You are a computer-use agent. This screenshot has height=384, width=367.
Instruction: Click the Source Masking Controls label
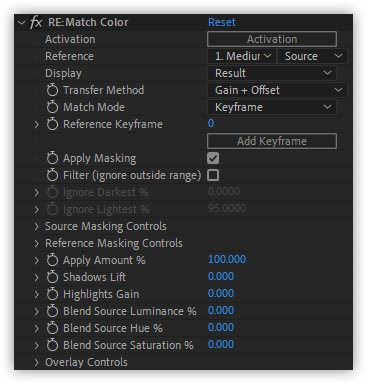point(106,226)
